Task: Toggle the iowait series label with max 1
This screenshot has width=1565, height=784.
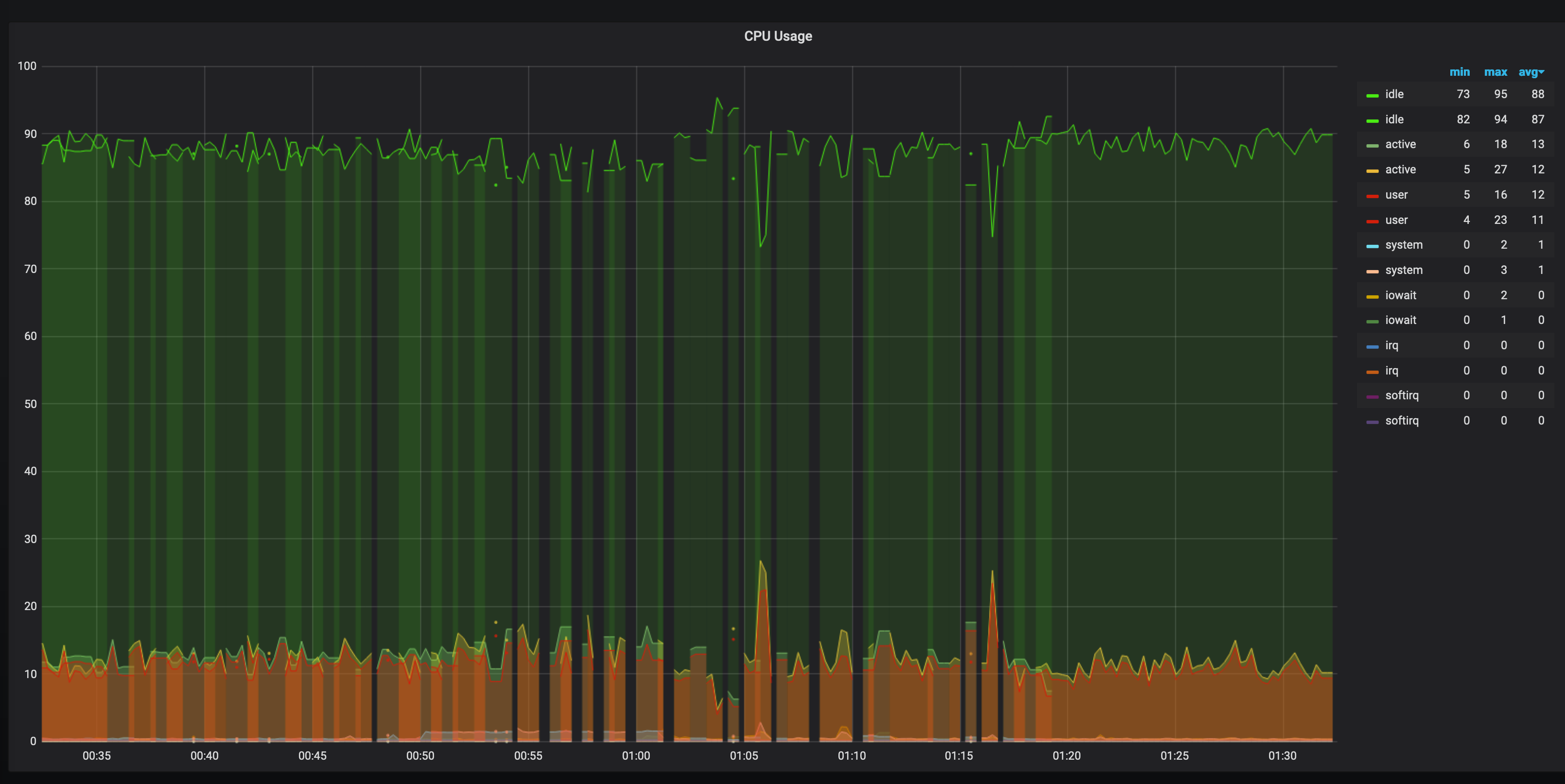Action: (1400, 320)
